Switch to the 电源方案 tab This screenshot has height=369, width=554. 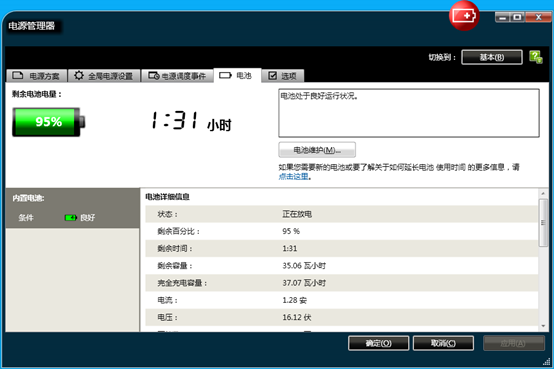(x=37, y=76)
